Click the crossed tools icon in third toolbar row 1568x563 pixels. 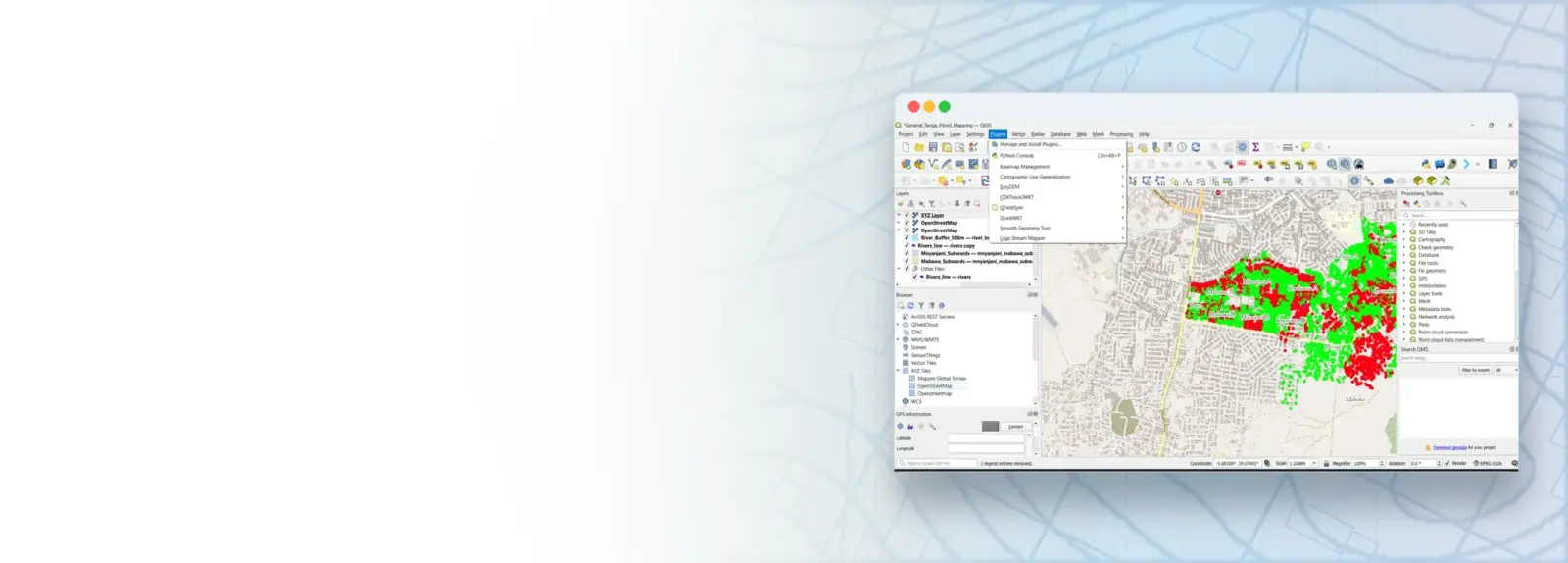(1445, 180)
